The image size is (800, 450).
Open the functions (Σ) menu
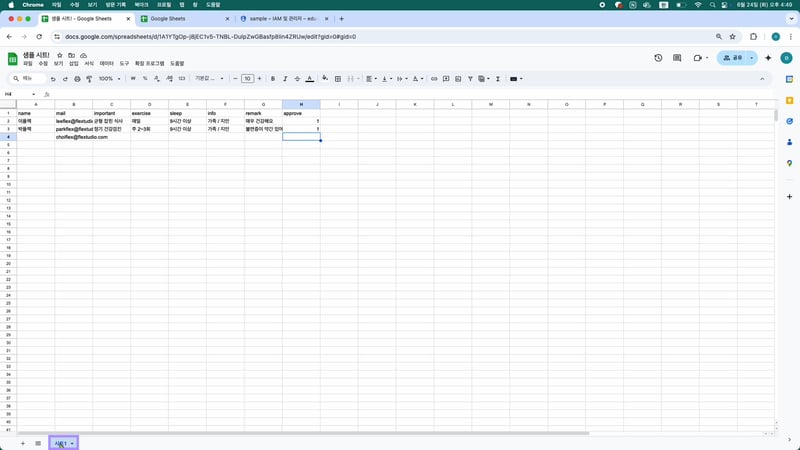tap(498, 79)
